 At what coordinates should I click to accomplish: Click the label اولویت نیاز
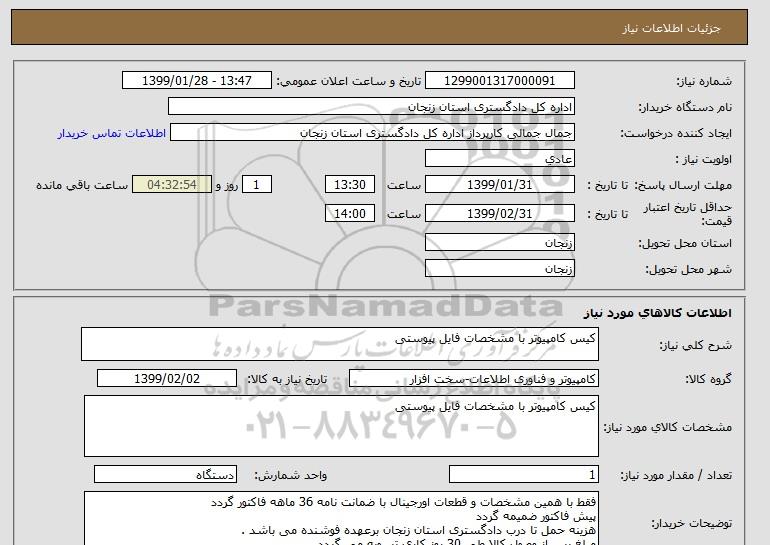click(704, 159)
